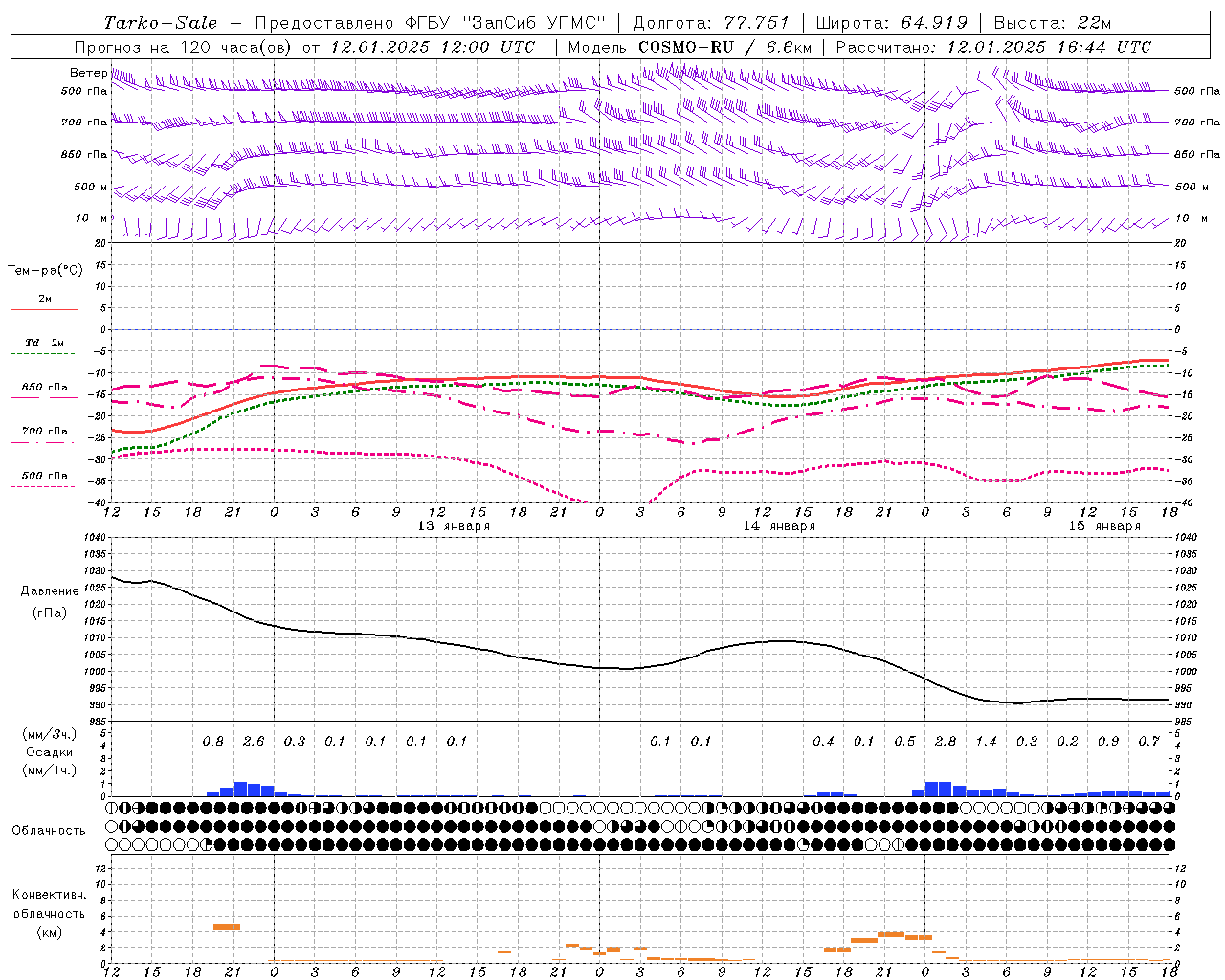Click the station name Tarko-Sale
The image size is (1225, 980).
[x=160, y=23]
